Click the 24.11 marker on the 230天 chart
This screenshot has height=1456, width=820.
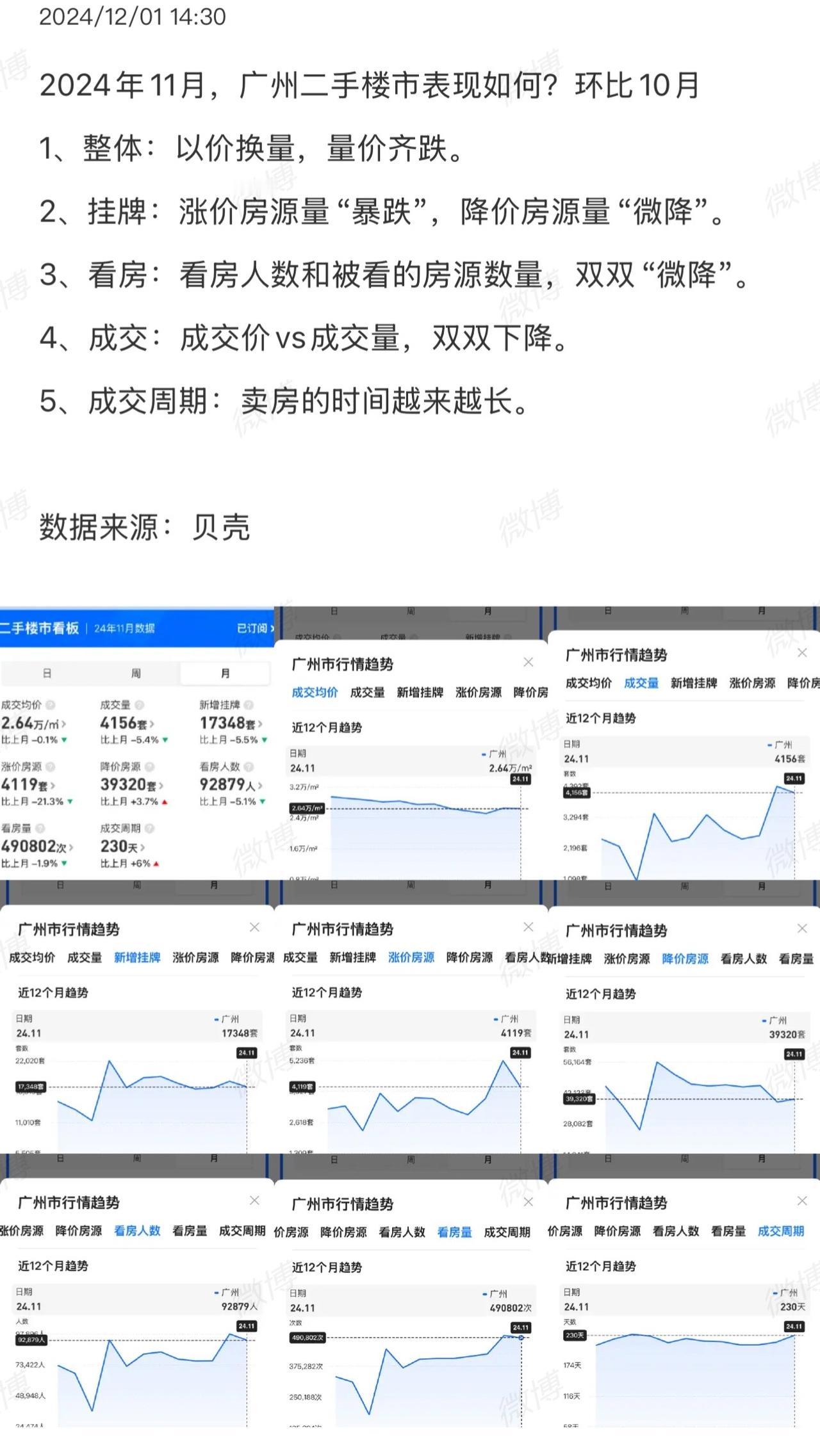(794, 1326)
